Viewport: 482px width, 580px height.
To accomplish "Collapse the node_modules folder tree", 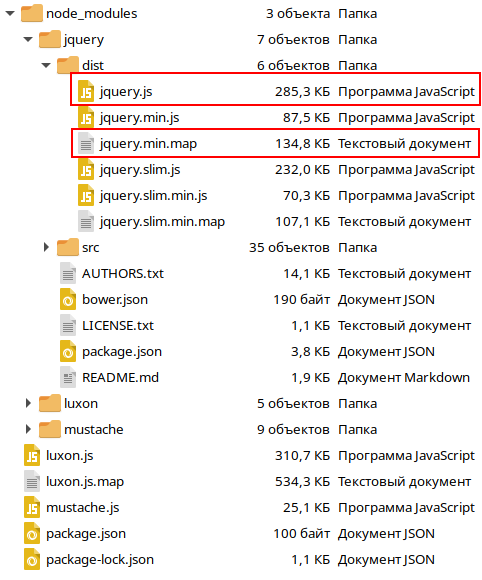I will click(x=10, y=14).
